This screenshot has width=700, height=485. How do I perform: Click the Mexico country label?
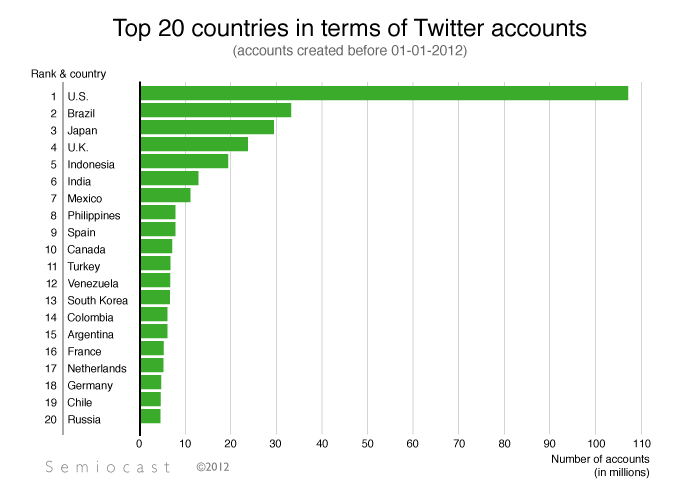coord(84,199)
